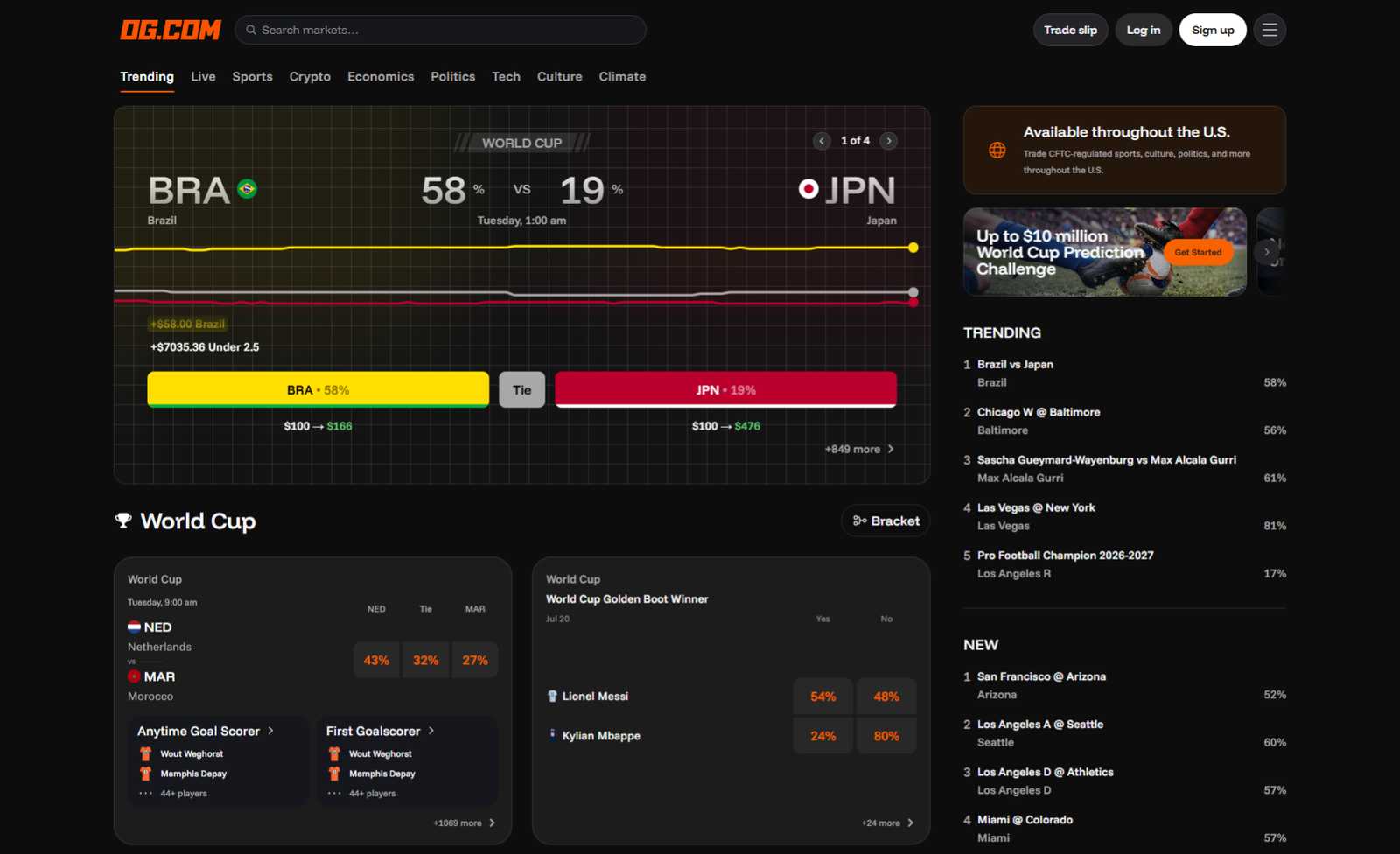
Task: Click the World Cup trophy icon
Action: click(x=123, y=521)
